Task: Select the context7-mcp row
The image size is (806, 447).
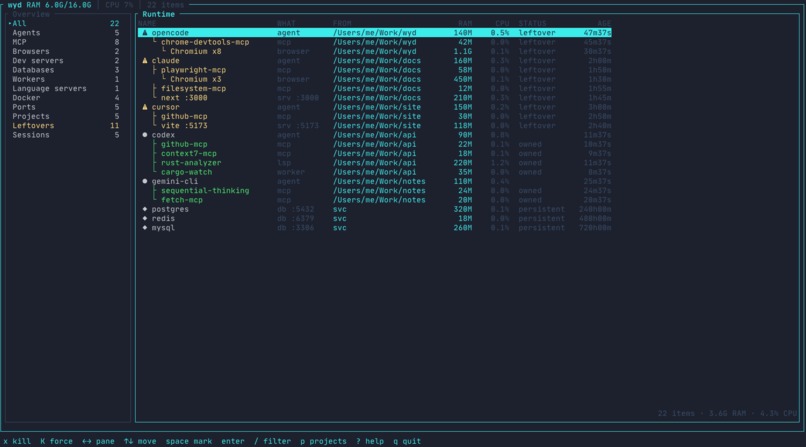Action: click(375, 153)
